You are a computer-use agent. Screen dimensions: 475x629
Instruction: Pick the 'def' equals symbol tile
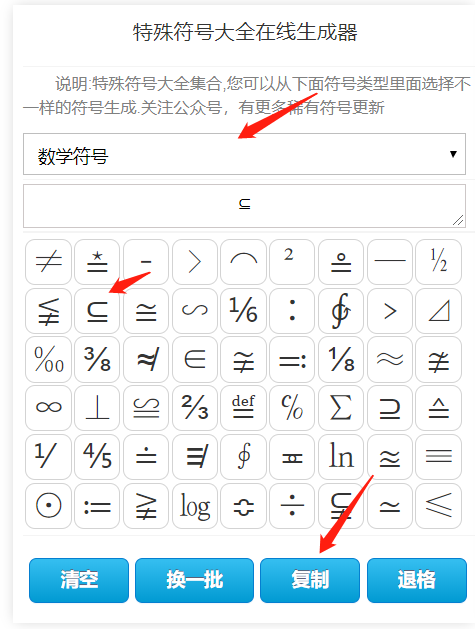(x=243, y=408)
